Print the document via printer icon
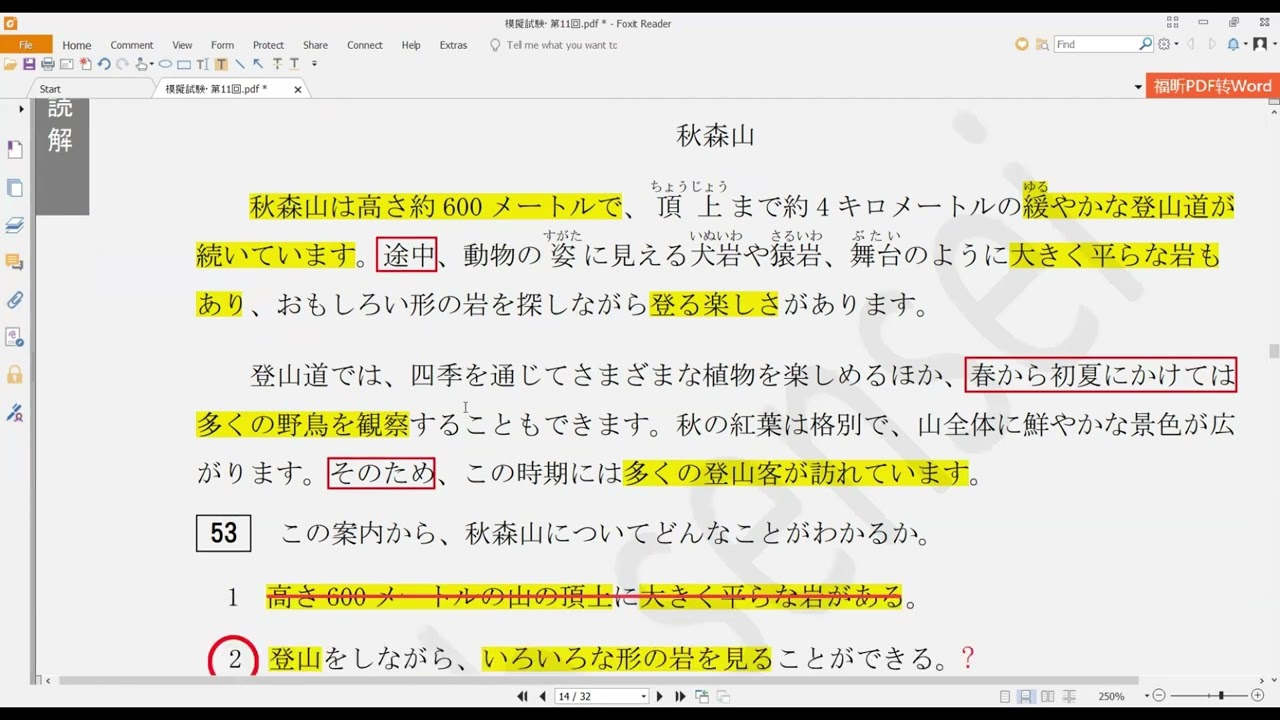This screenshot has width=1280, height=720. coord(48,64)
